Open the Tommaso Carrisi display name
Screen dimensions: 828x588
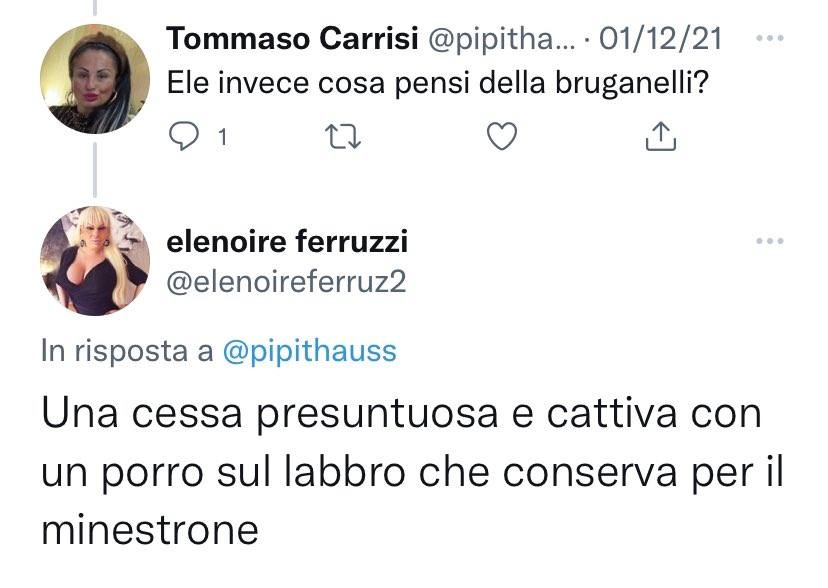pos(292,39)
